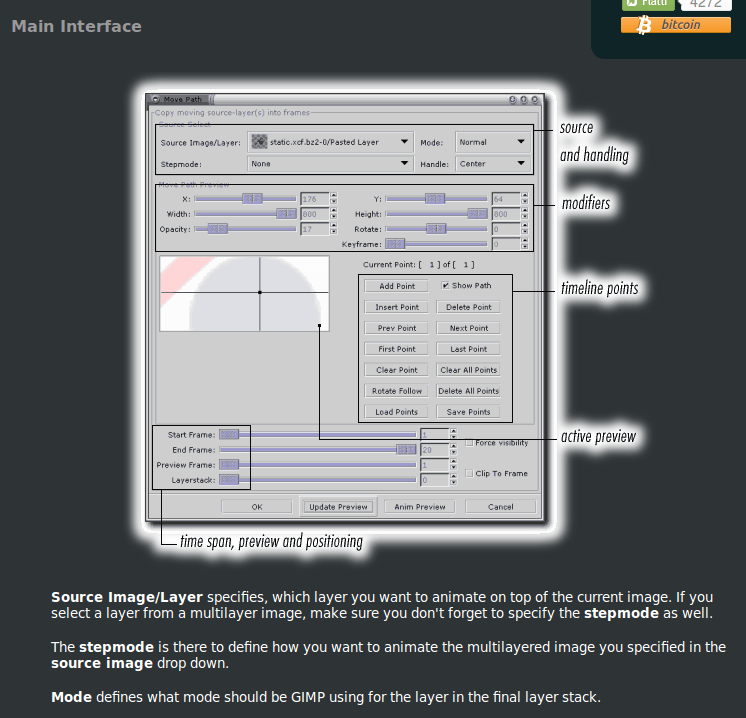746x718 pixels.
Task: Click the Prev Point button
Action: point(397,328)
